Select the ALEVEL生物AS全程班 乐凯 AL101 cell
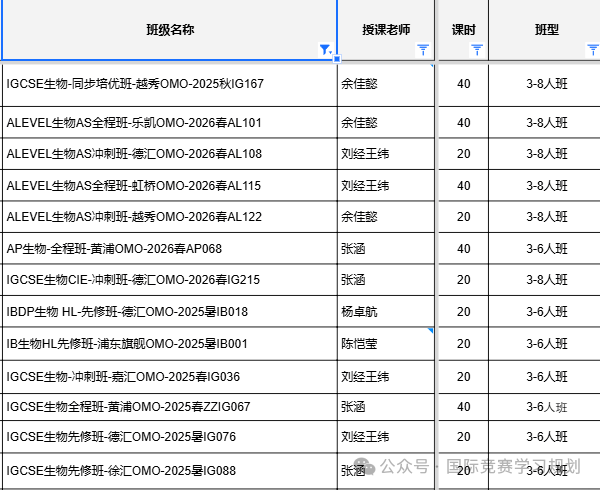The width and height of the screenshot is (600, 490). point(169,122)
